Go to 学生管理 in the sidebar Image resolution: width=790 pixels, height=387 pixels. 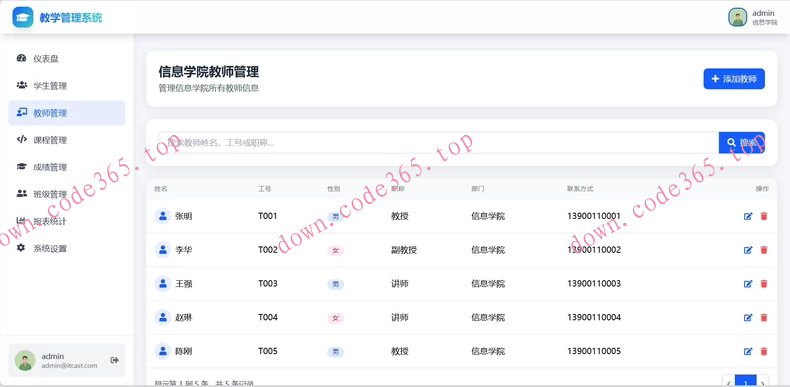coord(67,86)
